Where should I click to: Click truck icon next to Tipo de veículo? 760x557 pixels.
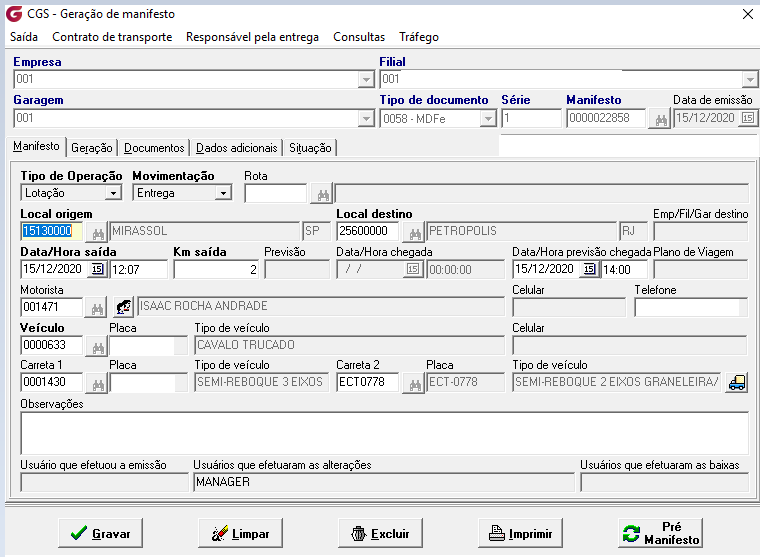pyautogui.click(x=737, y=383)
